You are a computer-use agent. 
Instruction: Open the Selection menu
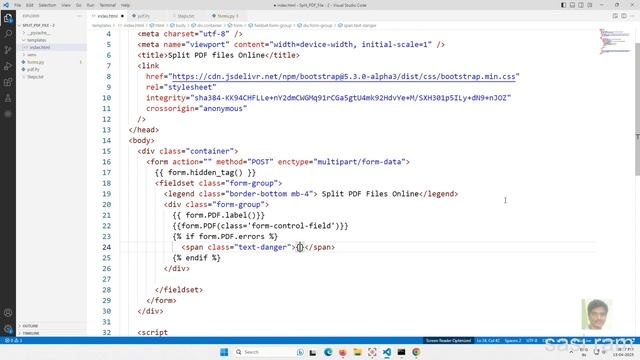pyautogui.click(x=47, y=5)
